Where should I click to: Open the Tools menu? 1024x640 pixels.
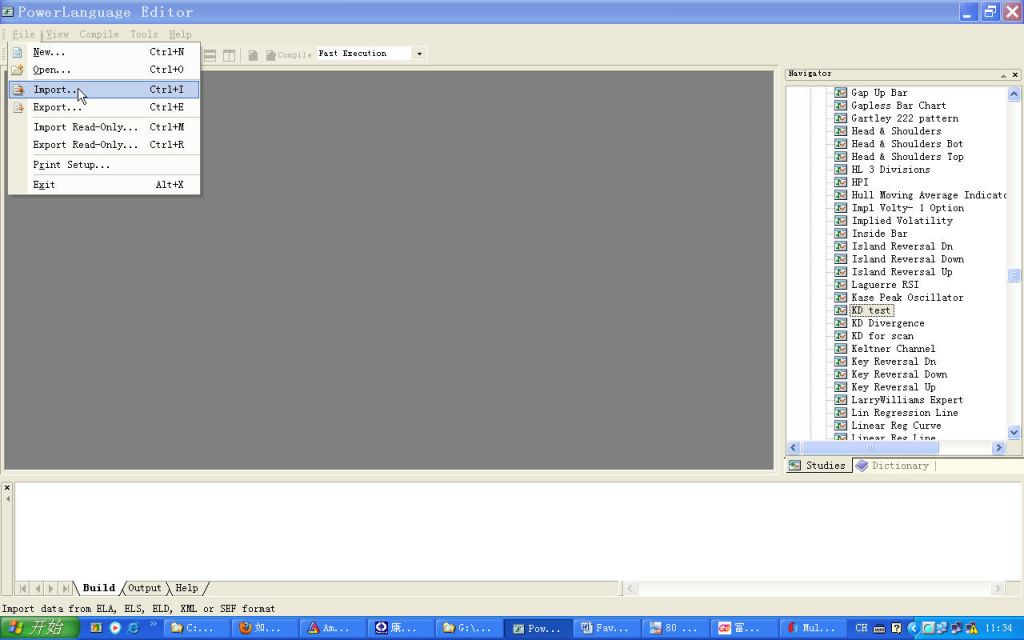[144, 35]
